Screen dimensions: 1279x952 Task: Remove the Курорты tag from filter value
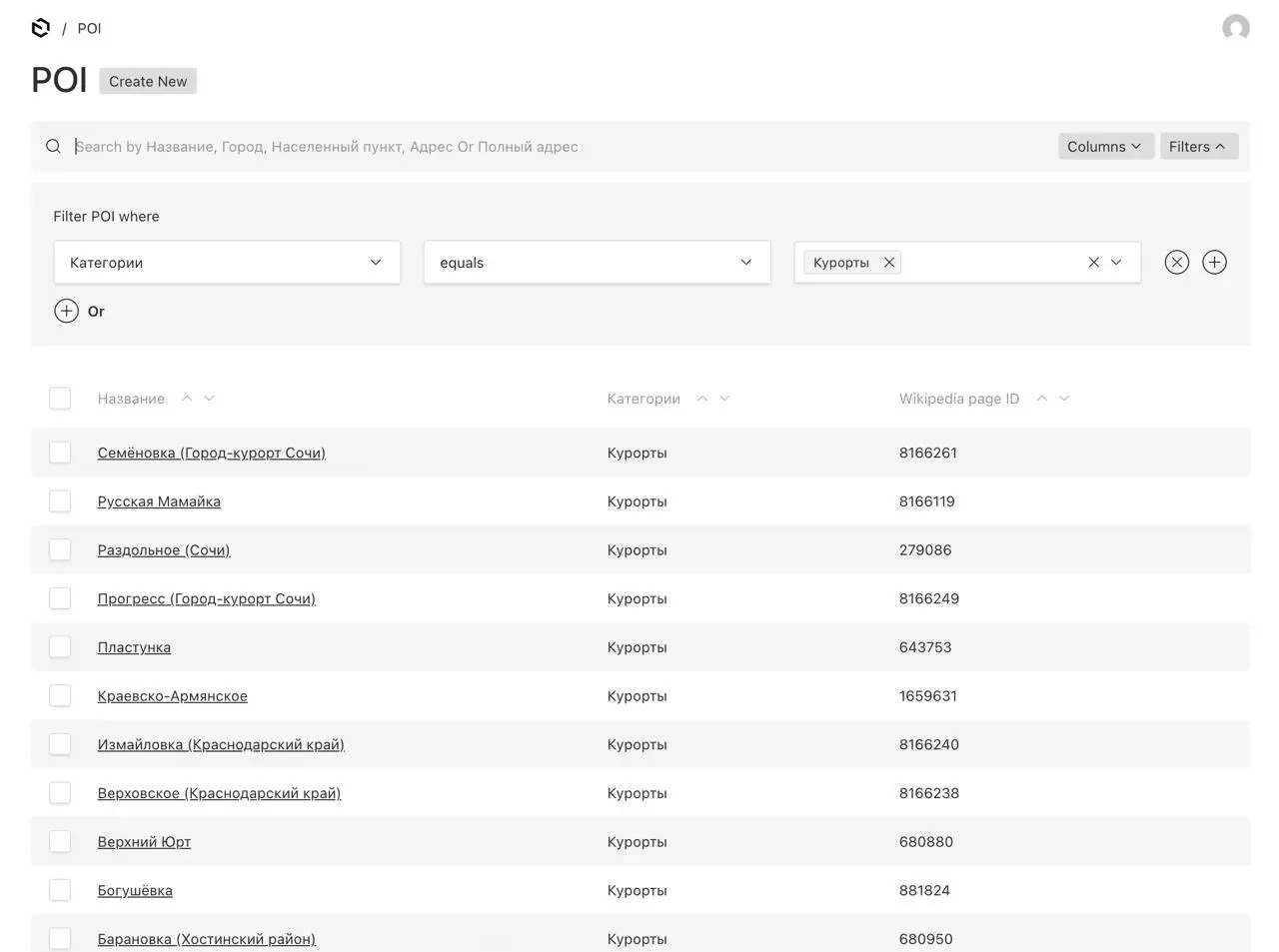[888, 263]
